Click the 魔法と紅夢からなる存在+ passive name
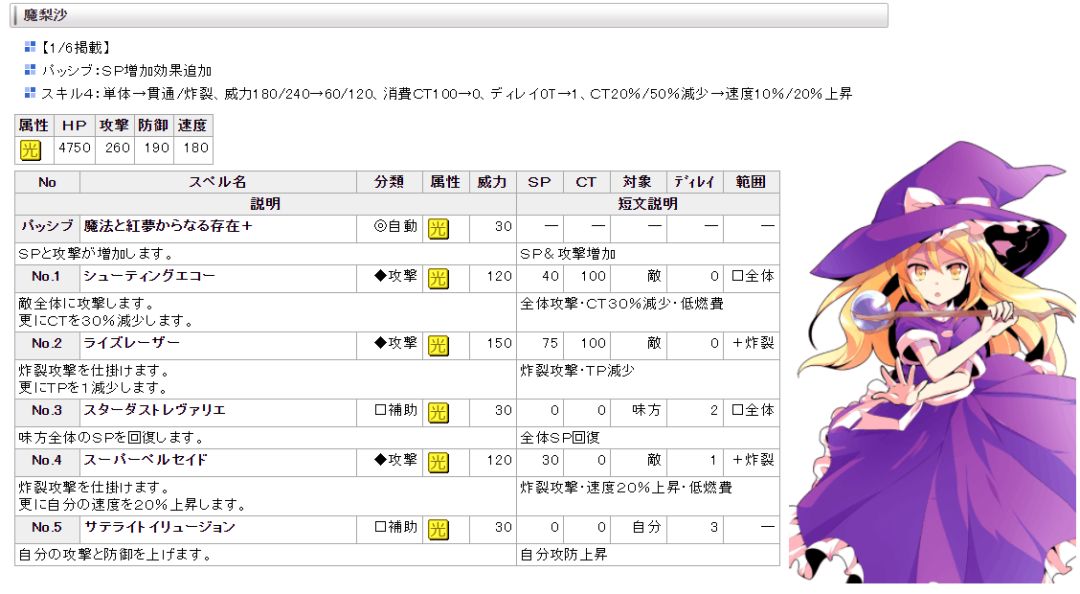 tap(167, 226)
